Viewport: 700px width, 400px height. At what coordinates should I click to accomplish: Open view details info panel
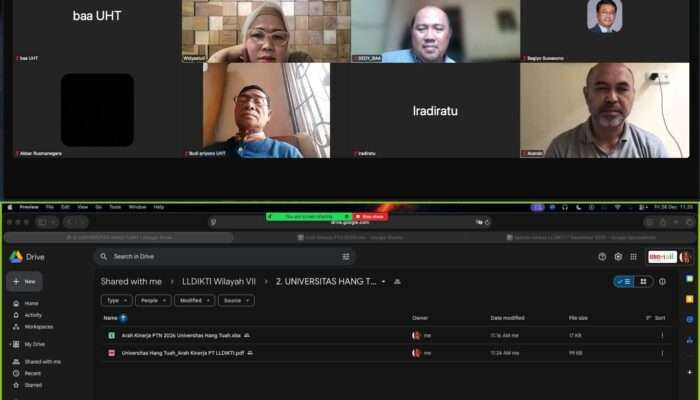pyautogui.click(x=662, y=282)
